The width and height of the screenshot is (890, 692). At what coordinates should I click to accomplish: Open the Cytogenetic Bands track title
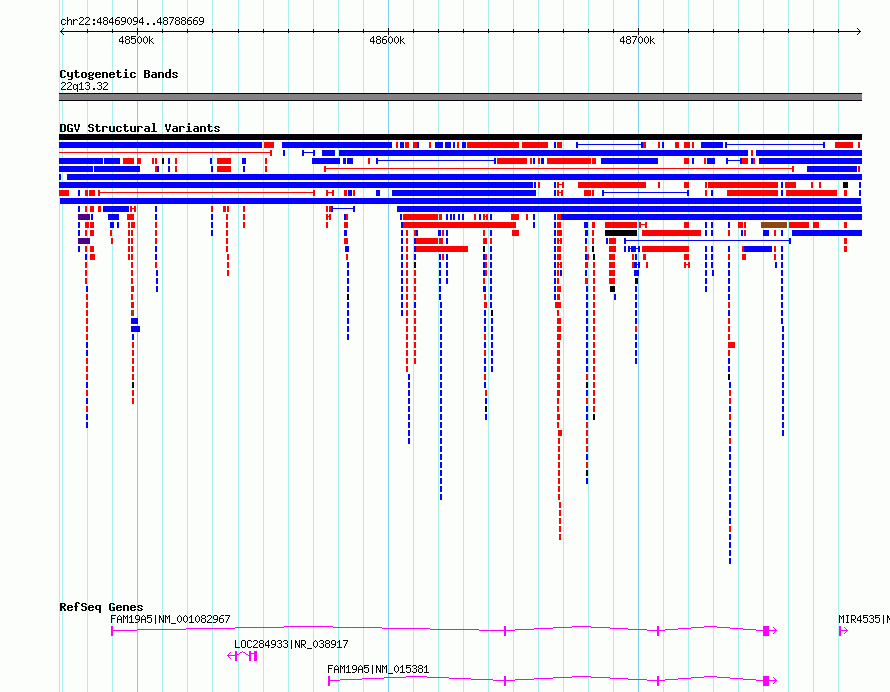point(119,74)
